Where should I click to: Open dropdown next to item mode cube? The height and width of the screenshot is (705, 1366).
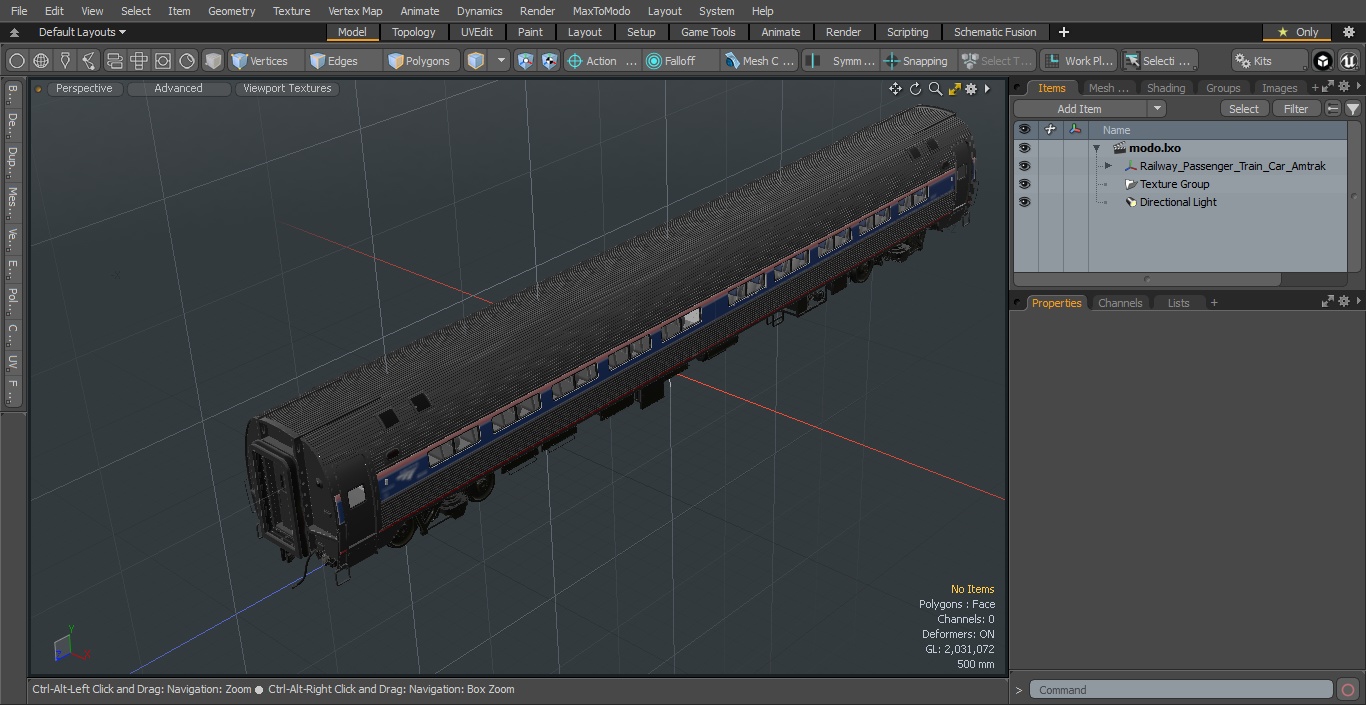click(x=502, y=61)
